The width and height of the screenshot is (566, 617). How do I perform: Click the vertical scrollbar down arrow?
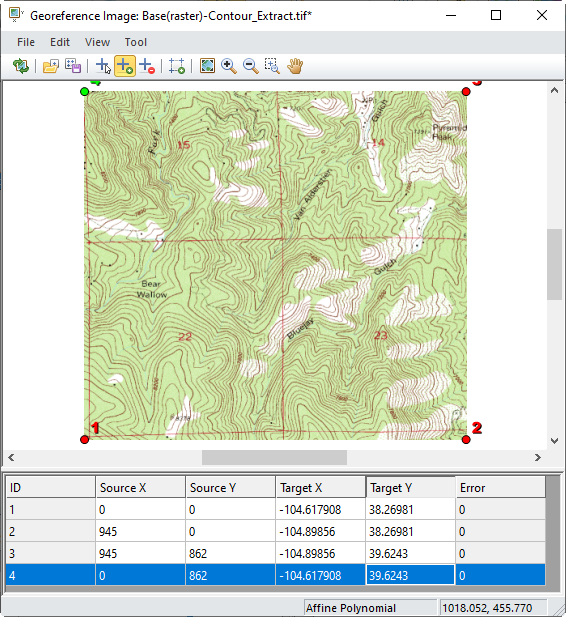(x=554, y=441)
